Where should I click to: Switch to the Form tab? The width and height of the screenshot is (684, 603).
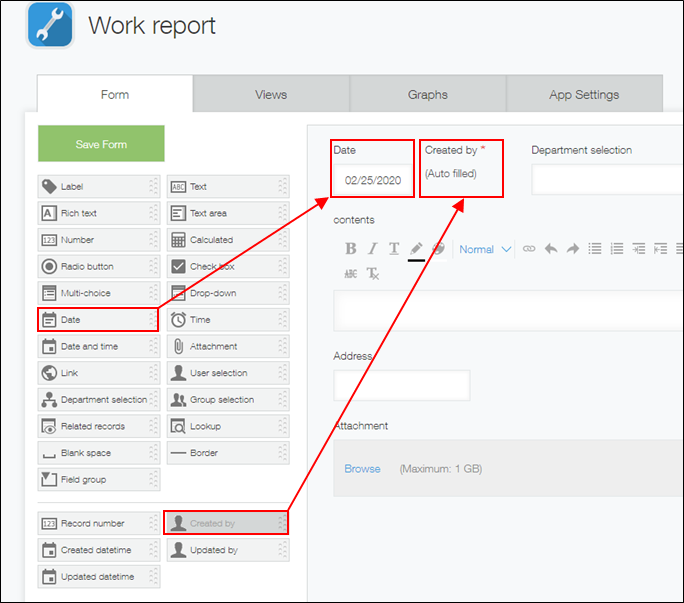pos(115,94)
